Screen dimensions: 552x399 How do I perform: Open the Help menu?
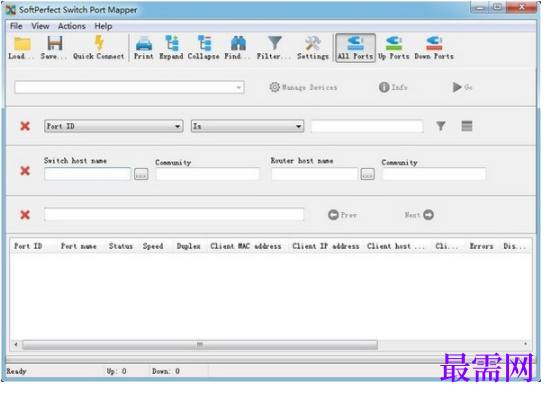(103, 26)
